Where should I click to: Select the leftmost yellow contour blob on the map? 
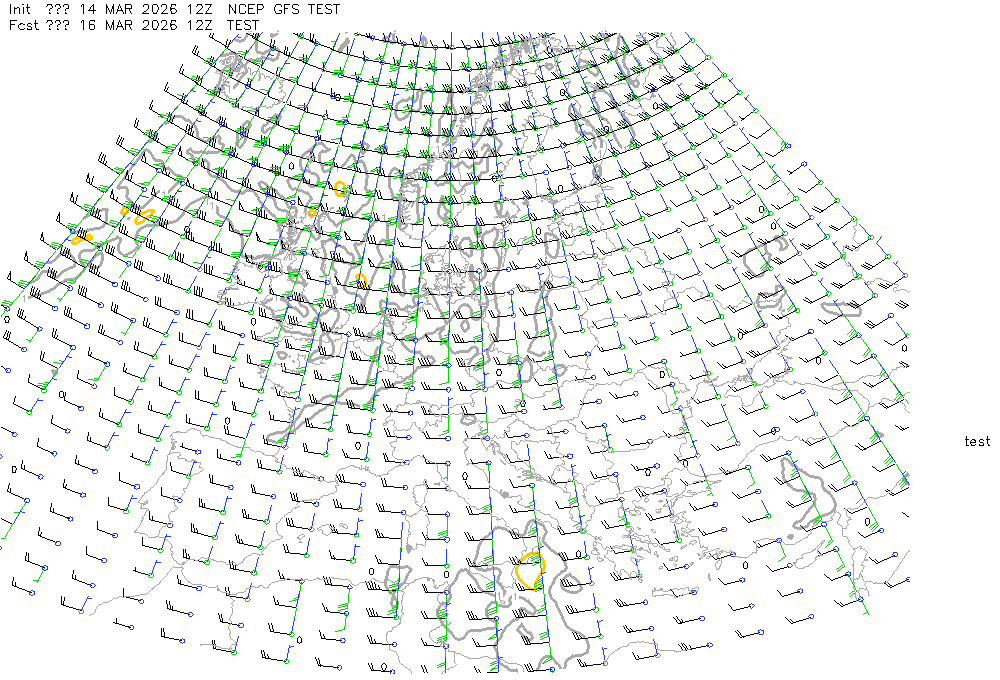(x=79, y=238)
